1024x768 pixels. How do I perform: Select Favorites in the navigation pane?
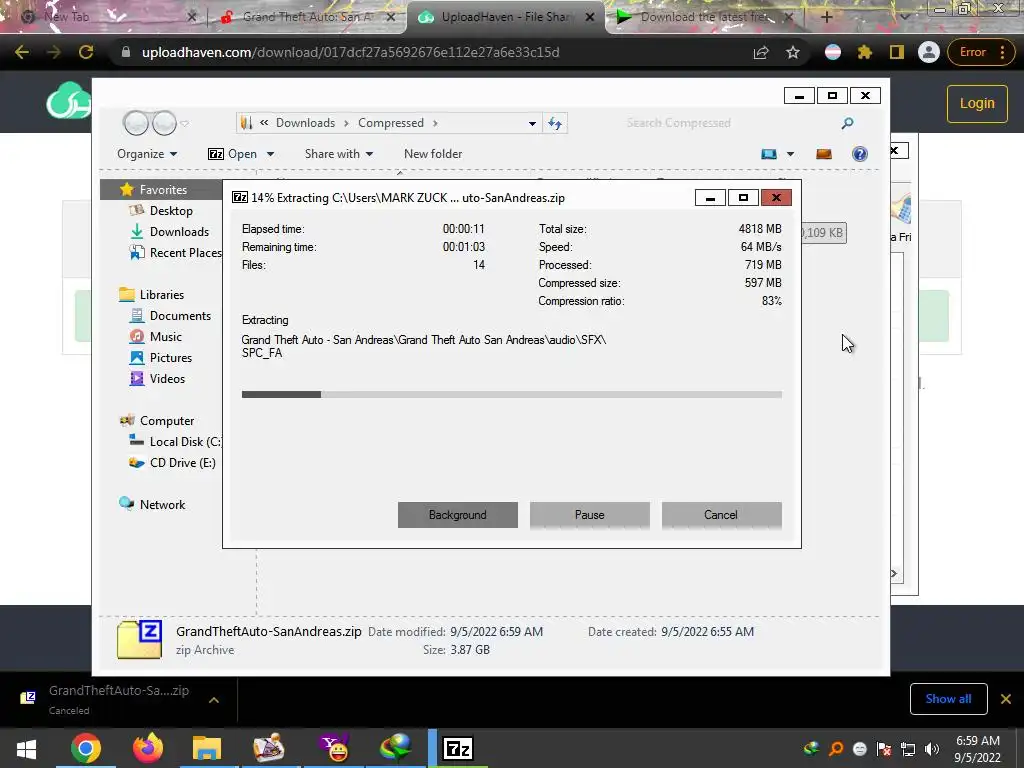163,189
